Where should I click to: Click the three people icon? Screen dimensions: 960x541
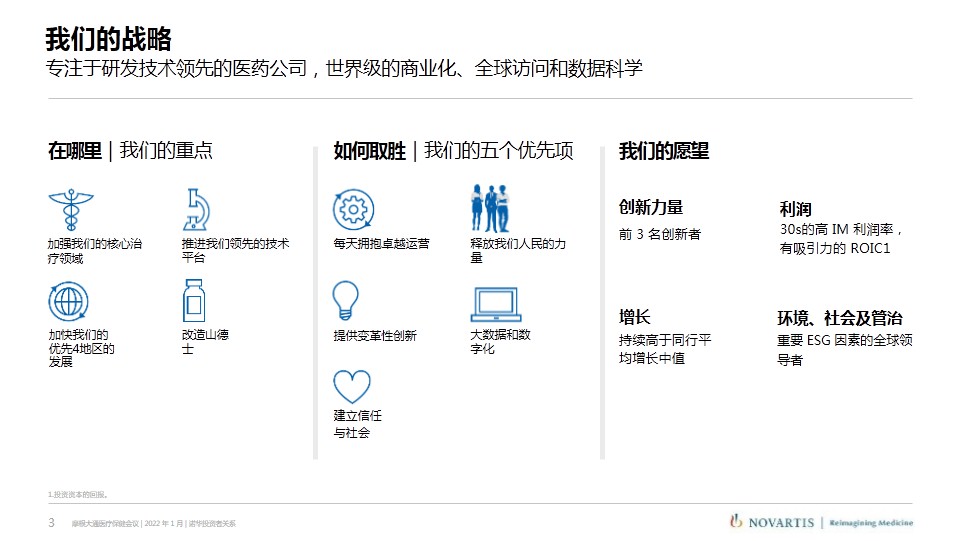[490, 208]
